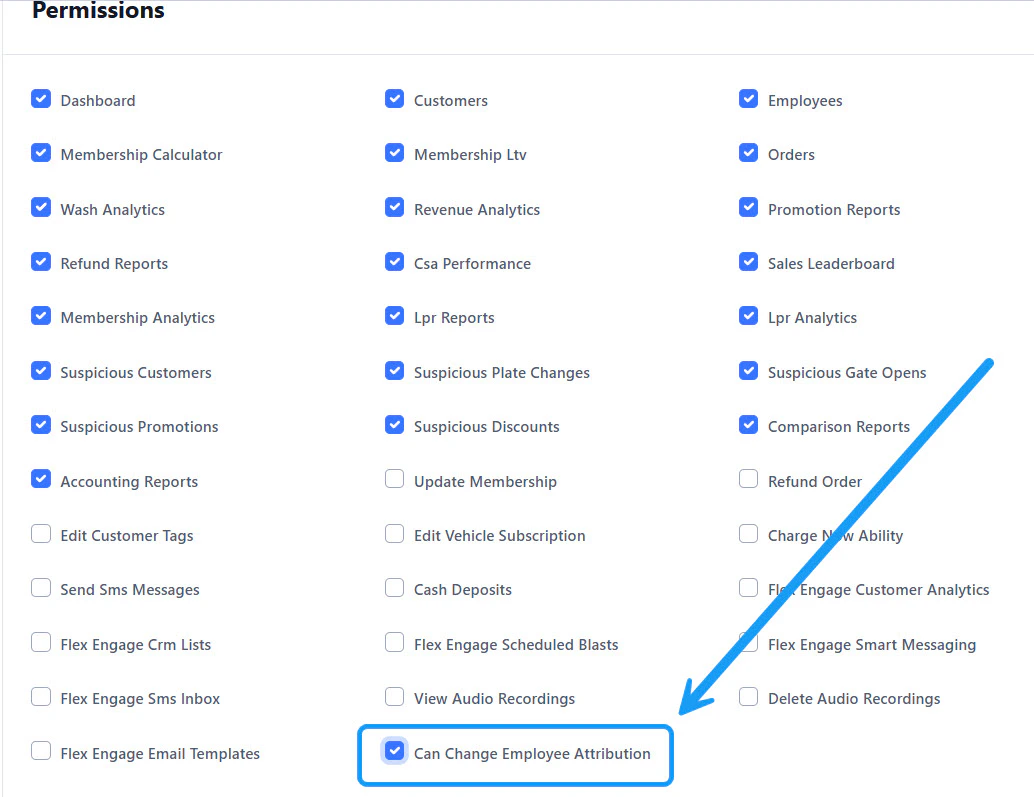The width and height of the screenshot is (1034, 797).
Task: Enable Cash Deposits permission
Action: click(x=394, y=588)
